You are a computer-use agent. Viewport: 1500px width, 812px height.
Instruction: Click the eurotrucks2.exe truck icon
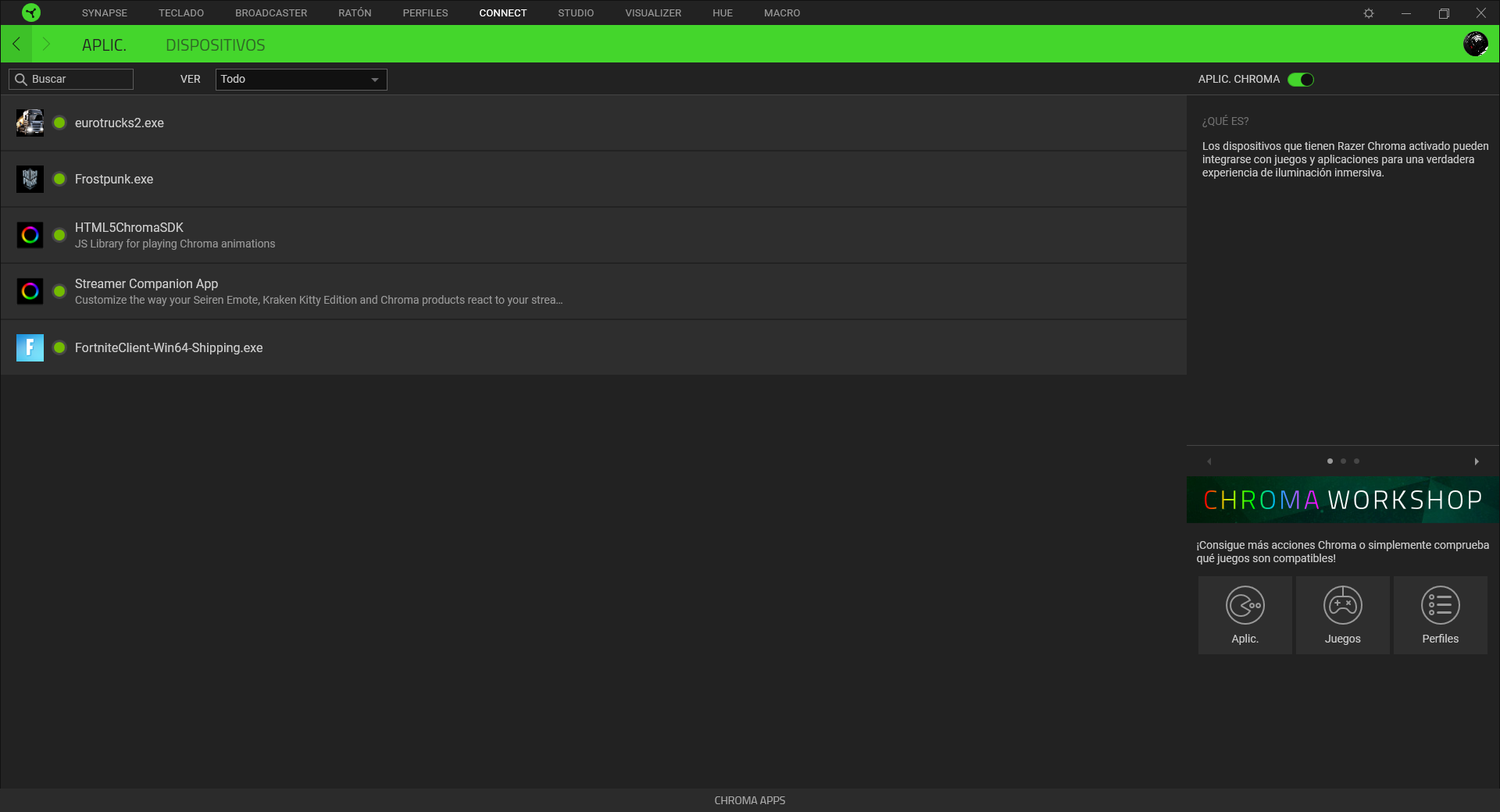pos(30,123)
